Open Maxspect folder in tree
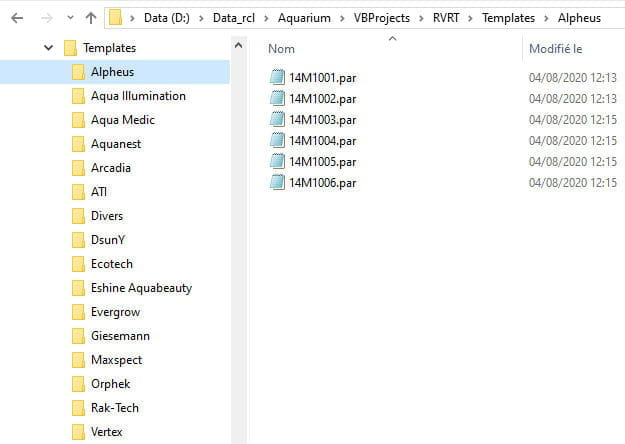The width and height of the screenshot is (625, 444). (116, 360)
